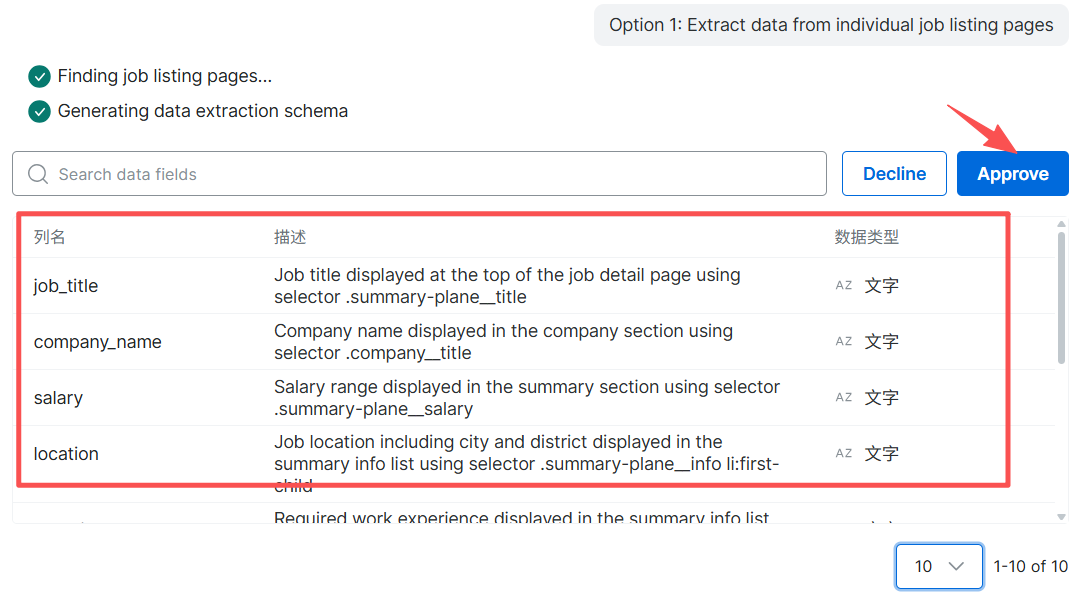Click the table's vertical scrollbar thumb

pos(1062,298)
